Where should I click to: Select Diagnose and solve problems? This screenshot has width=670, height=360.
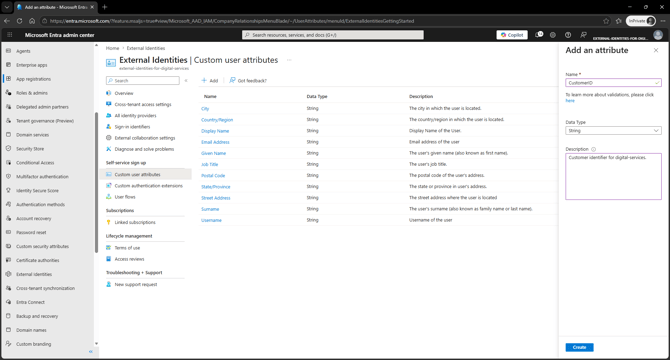pos(144,149)
